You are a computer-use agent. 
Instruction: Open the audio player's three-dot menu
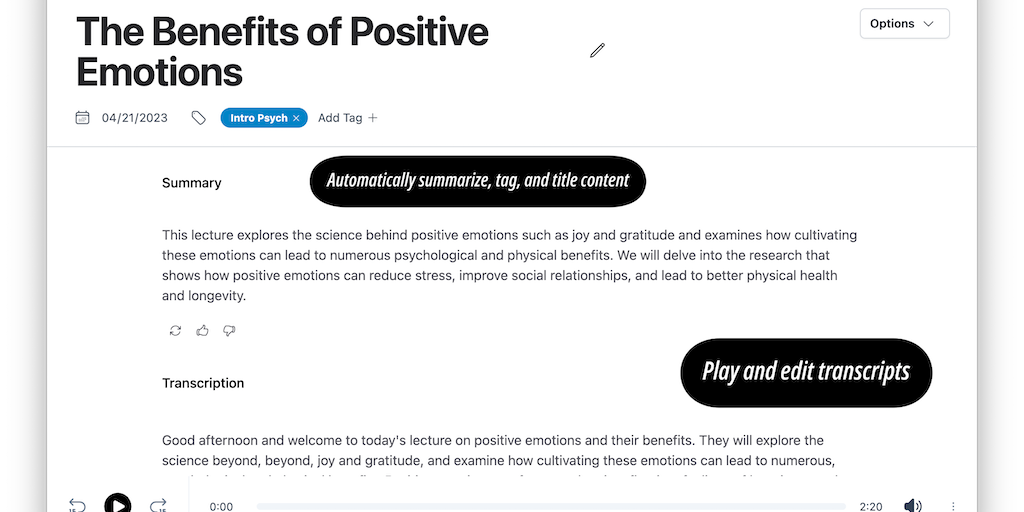[953, 506]
